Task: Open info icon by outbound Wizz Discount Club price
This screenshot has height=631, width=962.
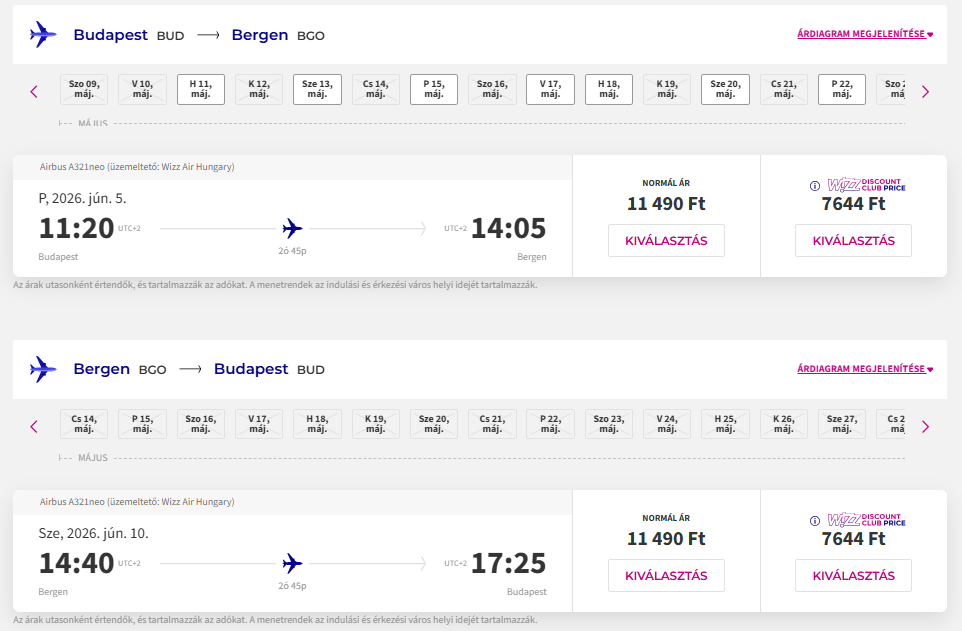Action: click(815, 185)
